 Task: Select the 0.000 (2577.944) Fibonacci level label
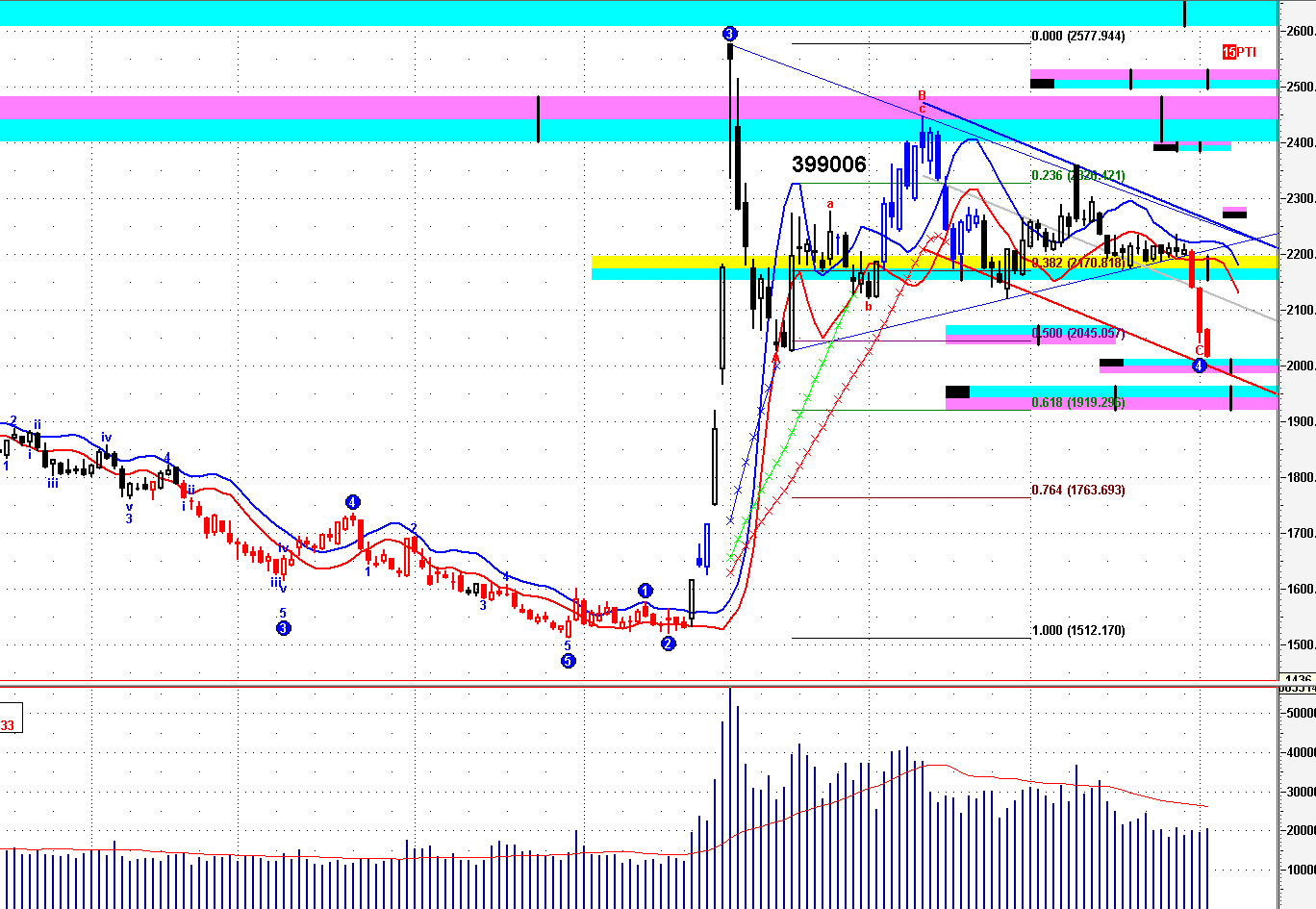click(1077, 37)
